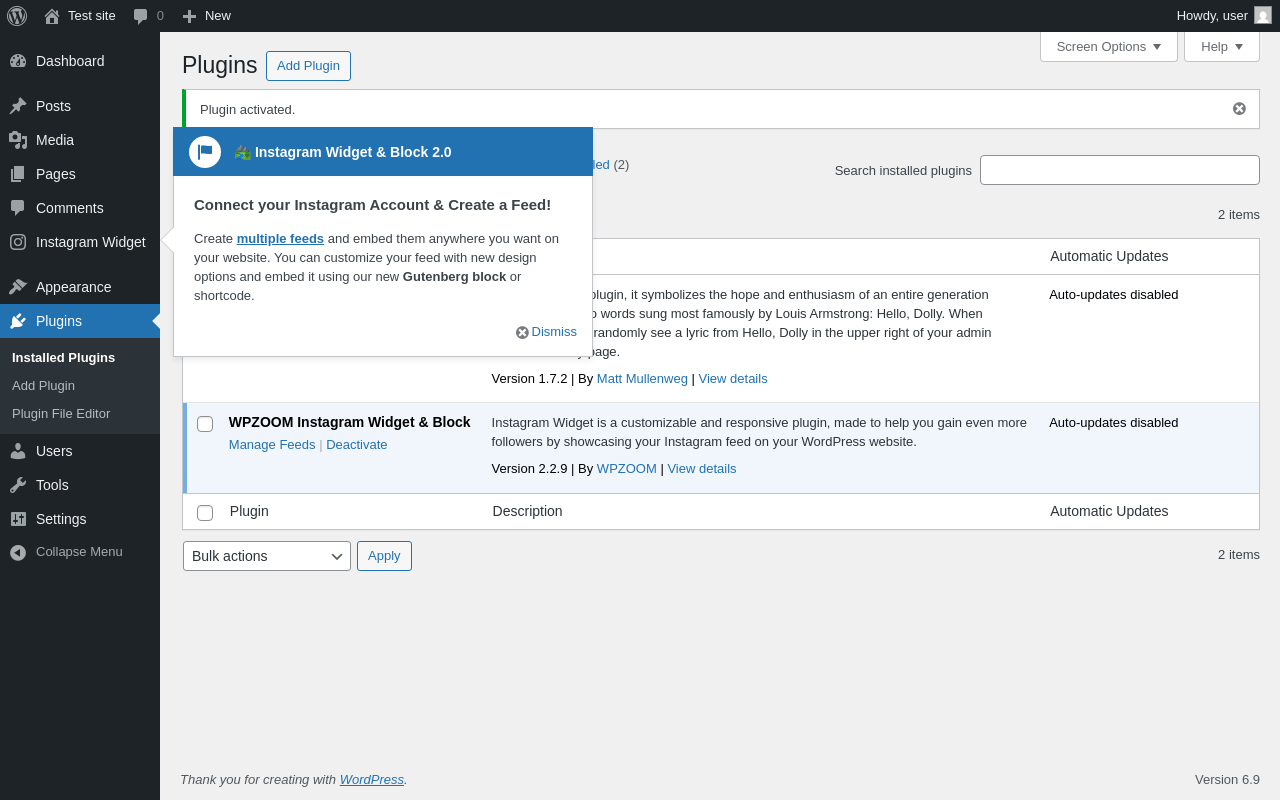Open the Test site home icon

52,16
